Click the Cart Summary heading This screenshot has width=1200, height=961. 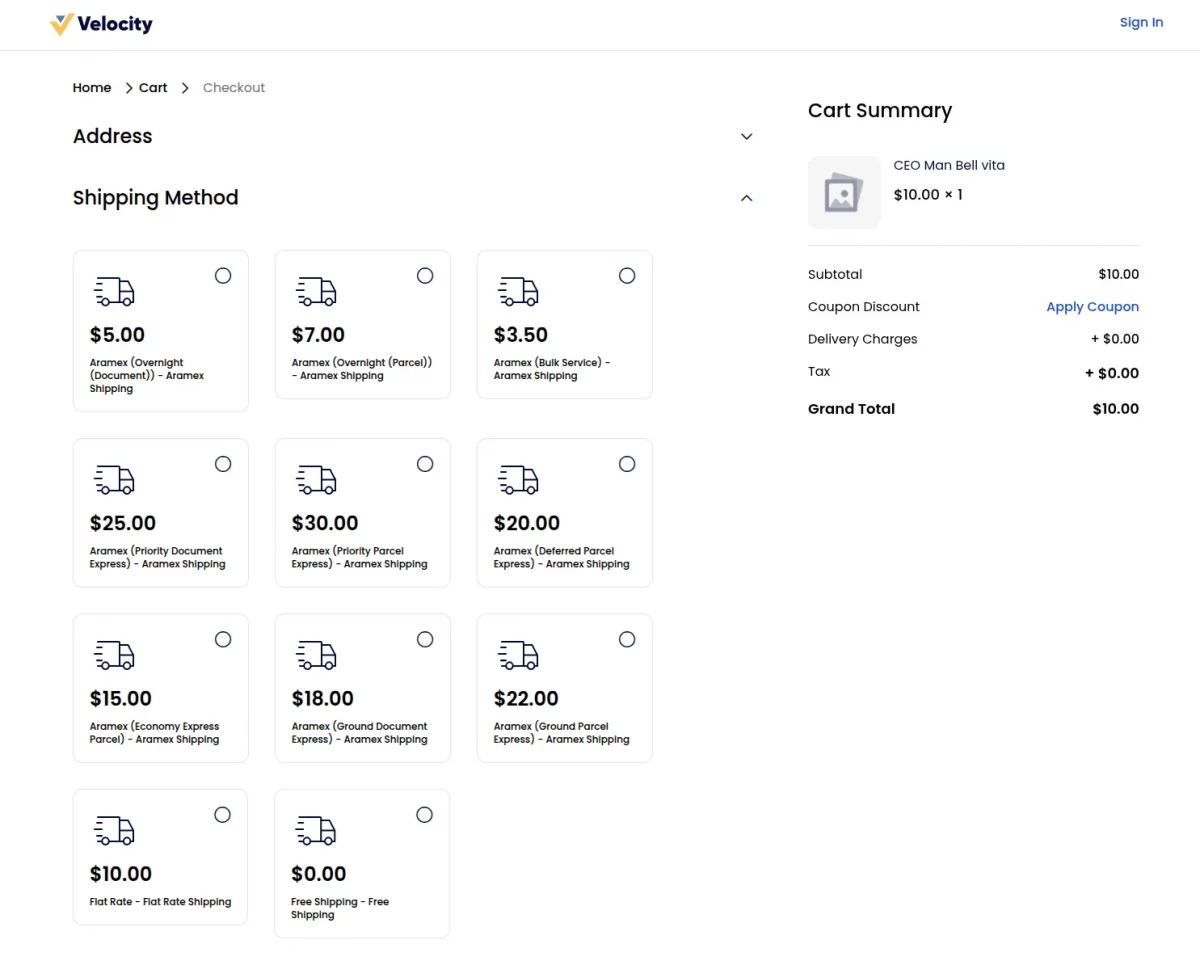pos(880,111)
